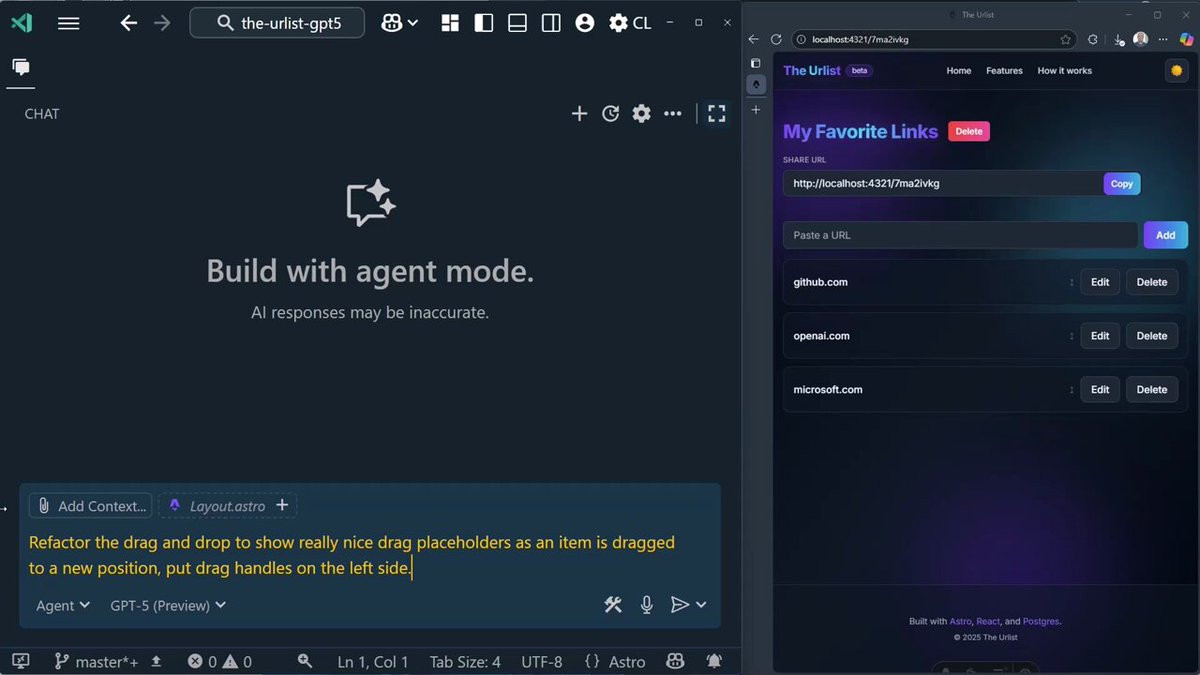Delete the My Favorite Links list

pyautogui.click(x=969, y=131)
